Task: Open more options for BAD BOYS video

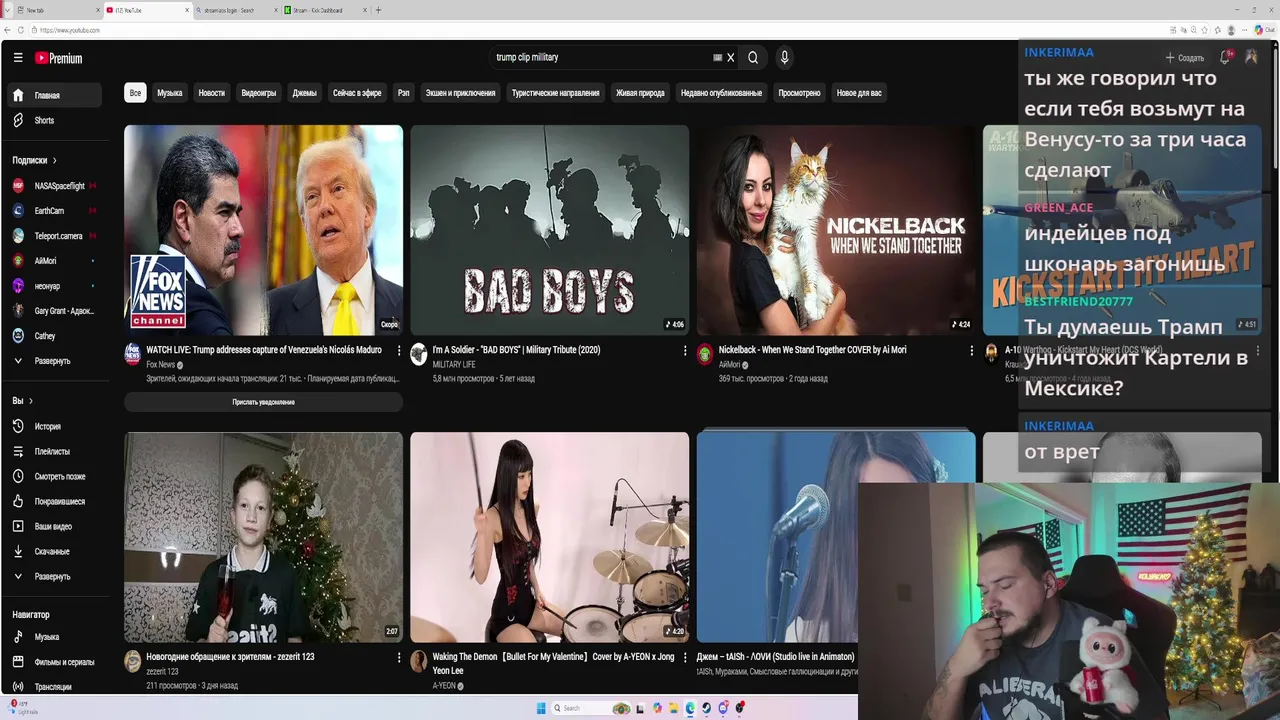Action: (685, 350)
